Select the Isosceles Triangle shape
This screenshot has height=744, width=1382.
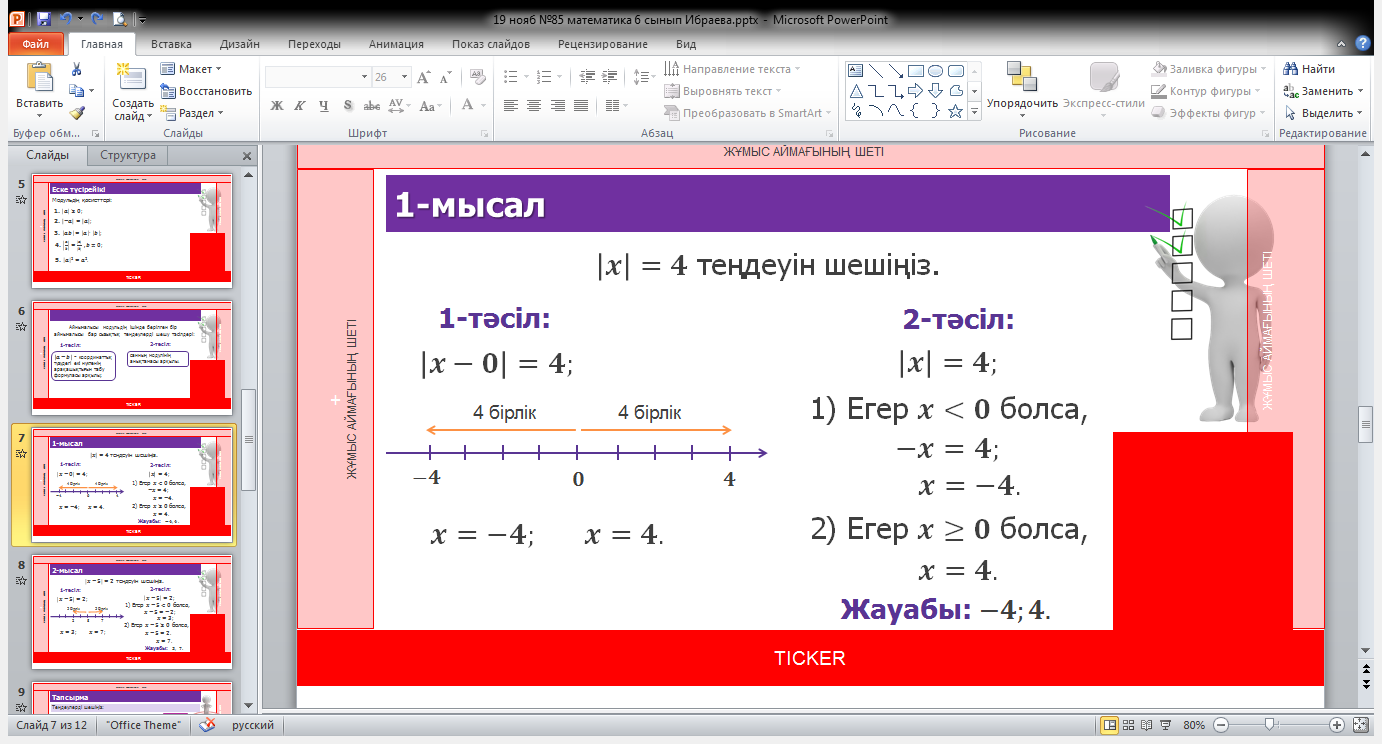[x=855, y=91]
